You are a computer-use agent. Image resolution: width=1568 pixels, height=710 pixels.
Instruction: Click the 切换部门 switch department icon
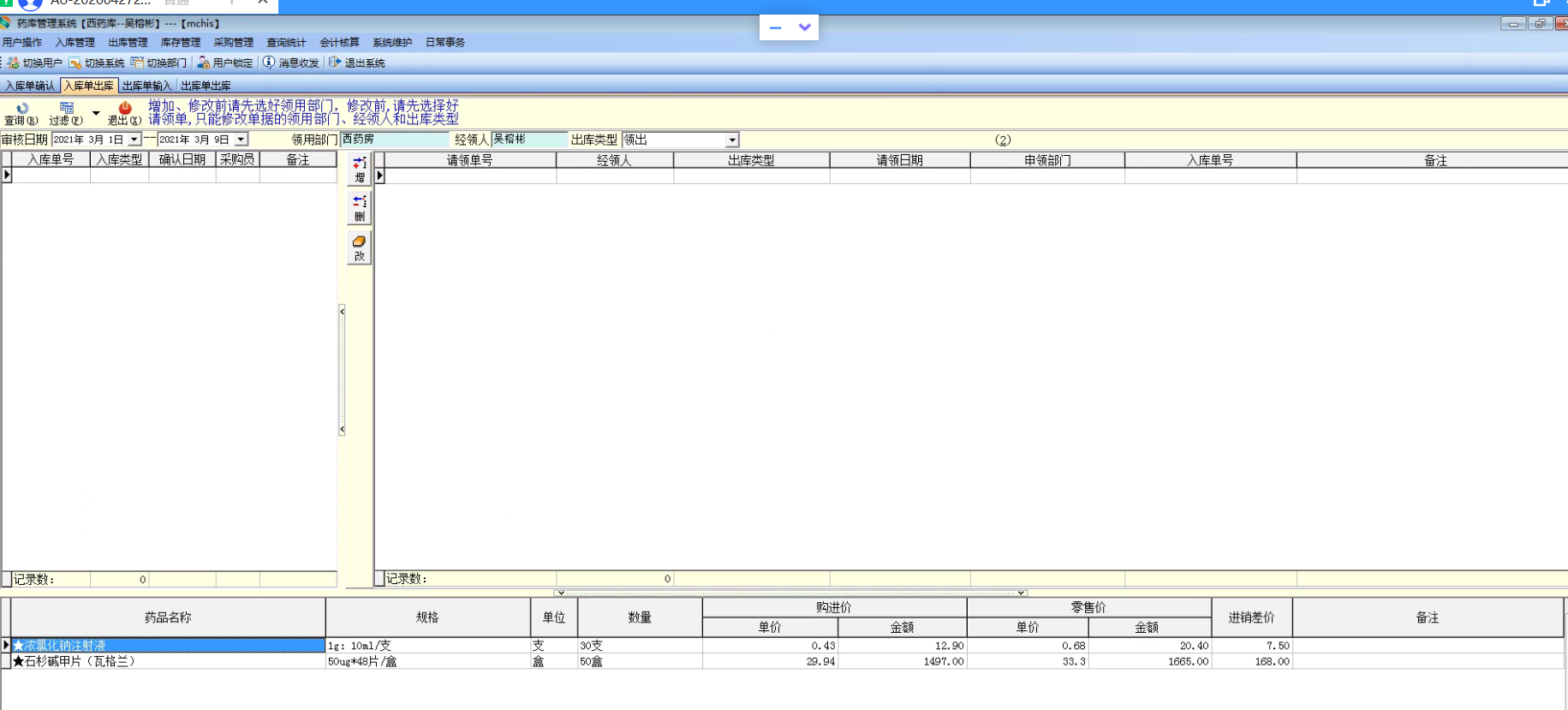pos(137,63)
